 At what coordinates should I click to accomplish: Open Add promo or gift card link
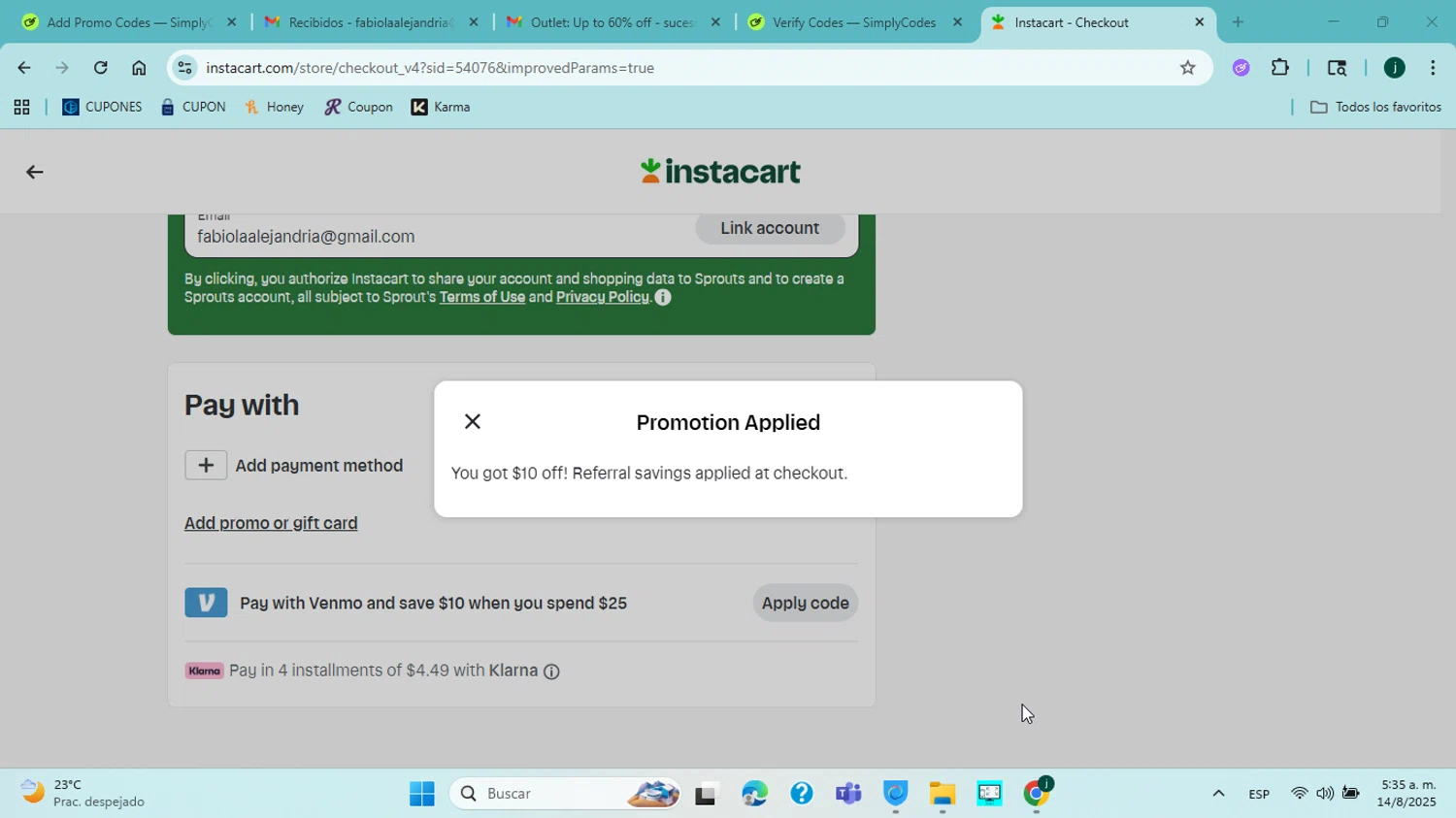point(271,523)
